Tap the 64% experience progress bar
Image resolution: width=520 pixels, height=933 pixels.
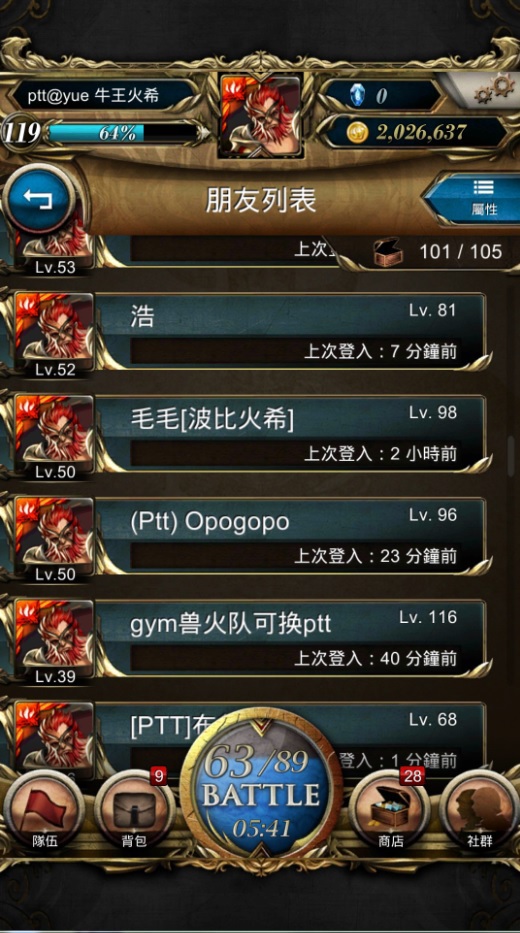(x=122, y=132)
